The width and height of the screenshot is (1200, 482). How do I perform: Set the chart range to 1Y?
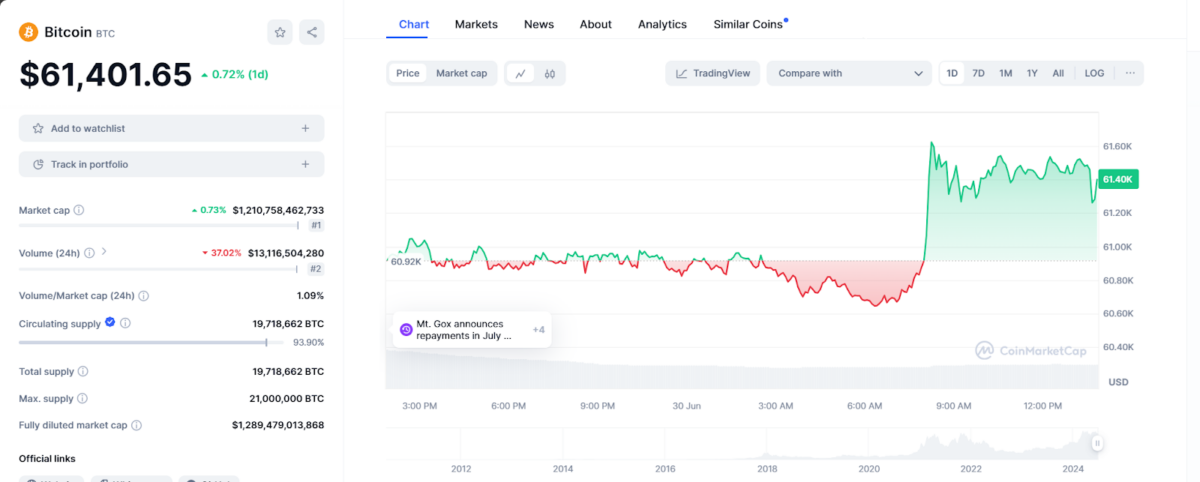[x=1032, y=73]
